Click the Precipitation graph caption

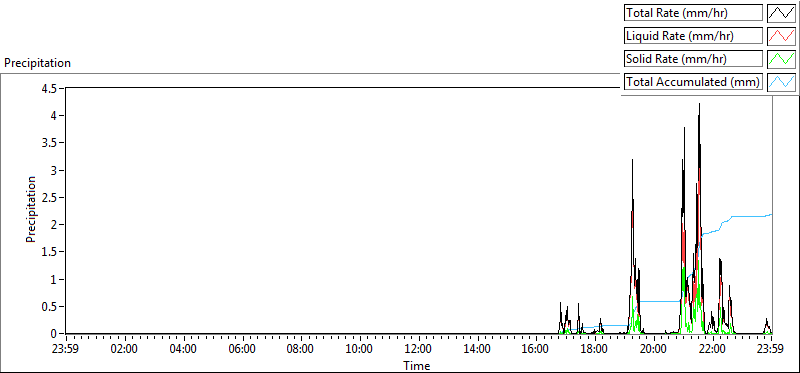[x=37, y=63]
